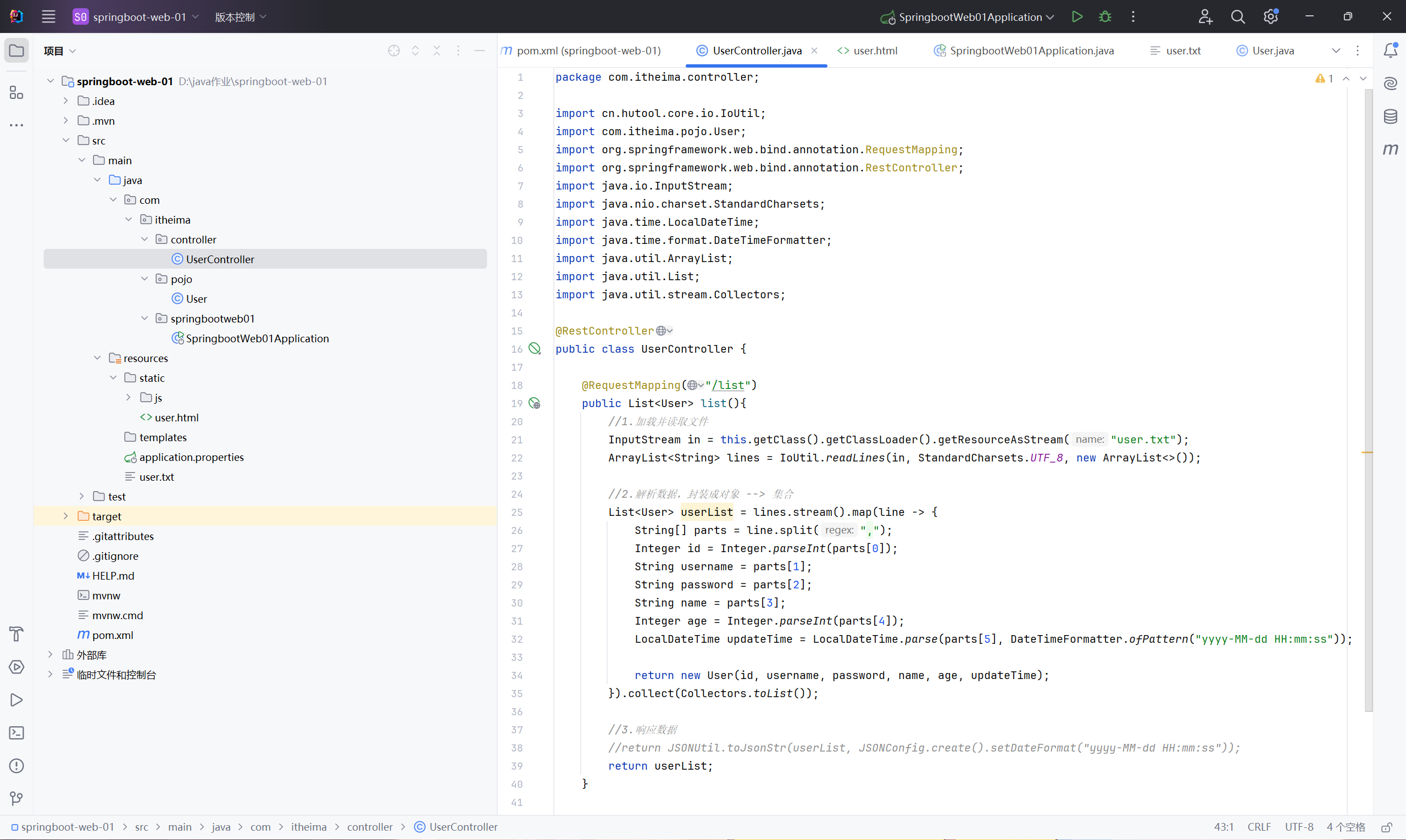
Task: Click the Debug bug icon
Action: tap(1104, 17)
